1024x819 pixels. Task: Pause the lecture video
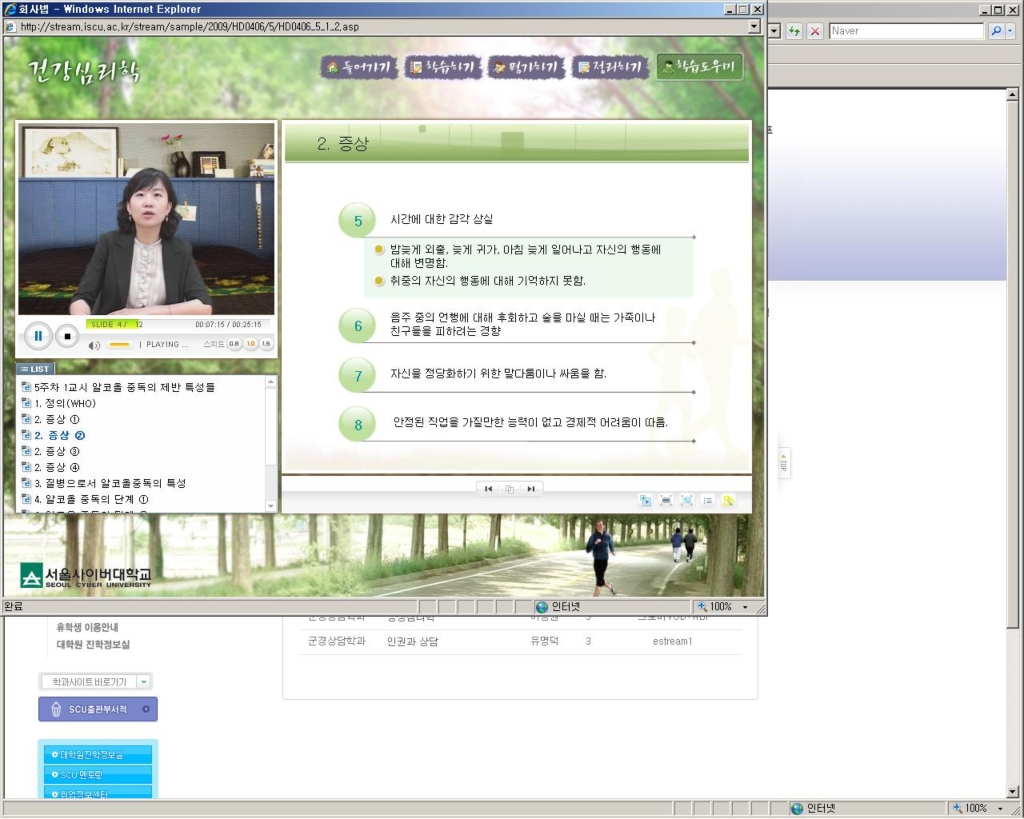pos(38,336)
